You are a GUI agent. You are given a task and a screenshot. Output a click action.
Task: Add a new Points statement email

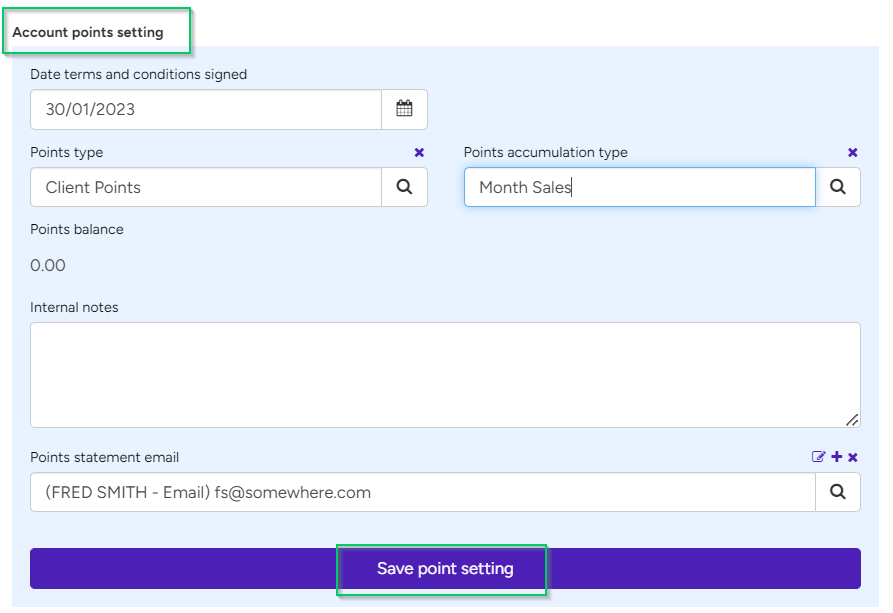pyautogui.click(x=837, y=457)
